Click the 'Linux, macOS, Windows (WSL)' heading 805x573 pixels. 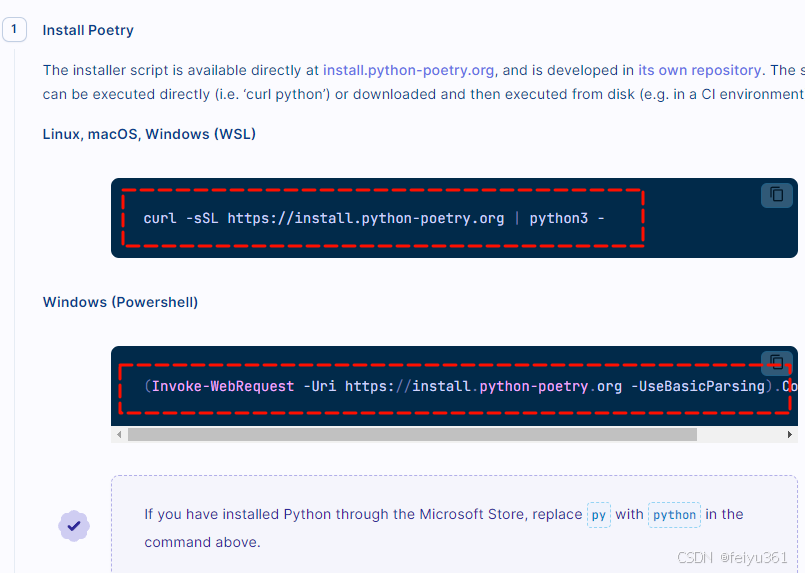pos(149,134)
